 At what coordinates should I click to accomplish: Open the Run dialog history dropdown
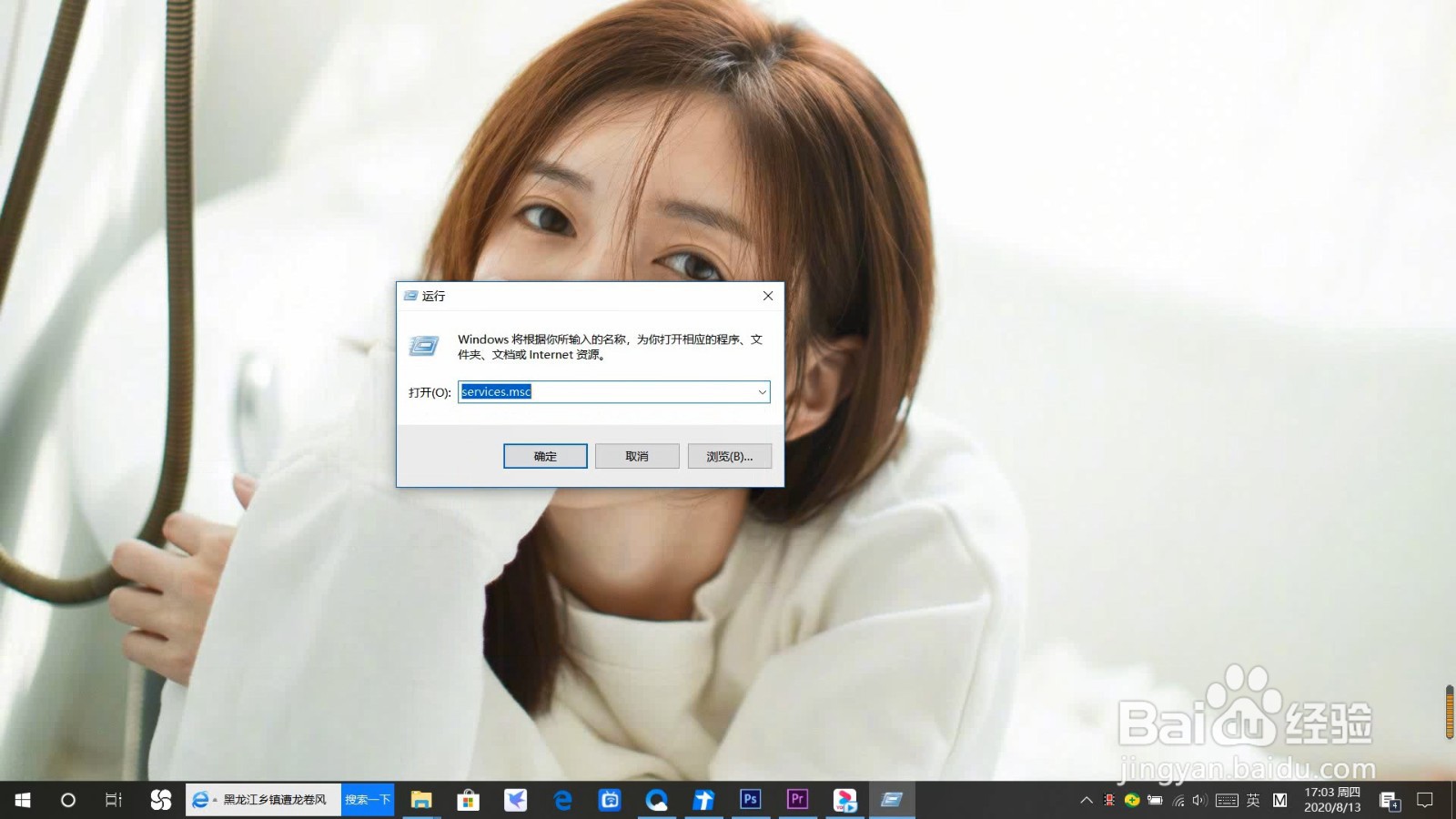(x=762, y=391)
